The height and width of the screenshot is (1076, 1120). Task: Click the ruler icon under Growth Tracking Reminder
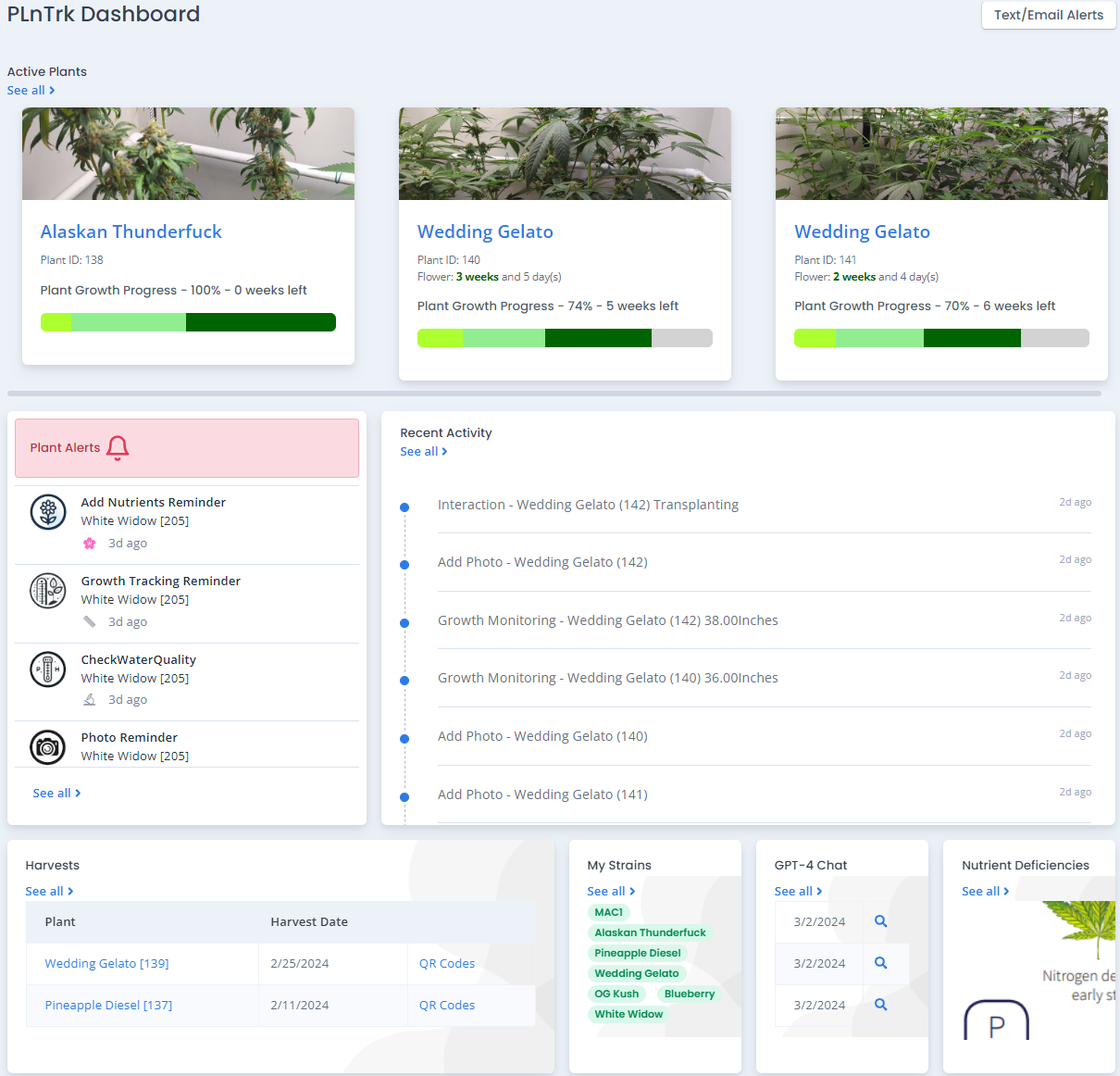coord(89,621)
